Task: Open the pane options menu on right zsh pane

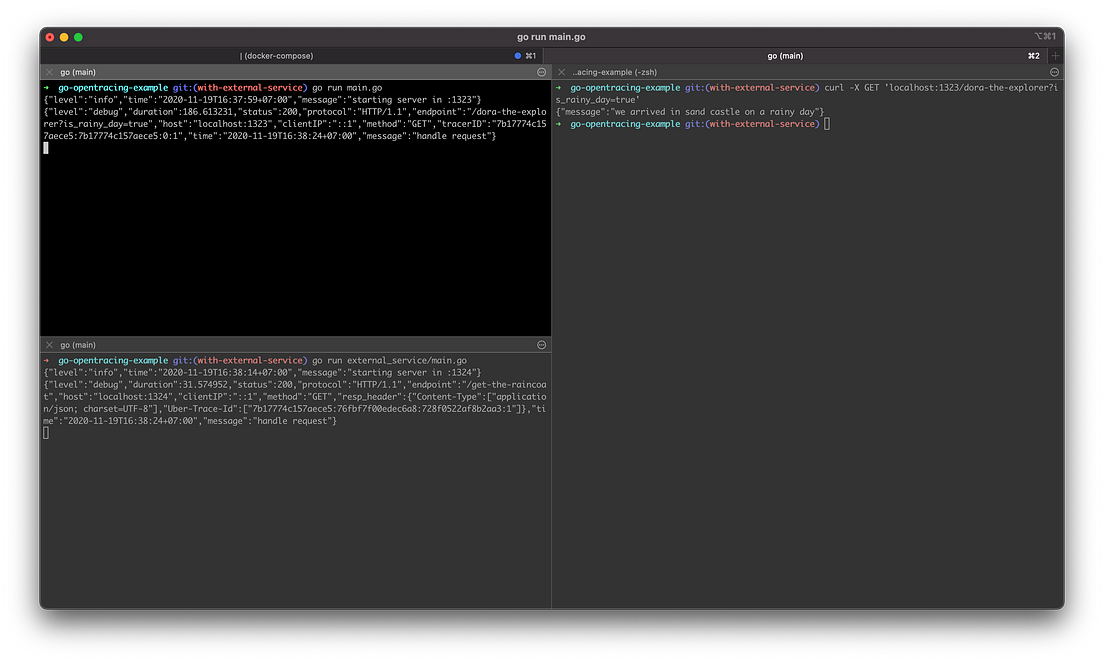Action: pos(1054,72)
